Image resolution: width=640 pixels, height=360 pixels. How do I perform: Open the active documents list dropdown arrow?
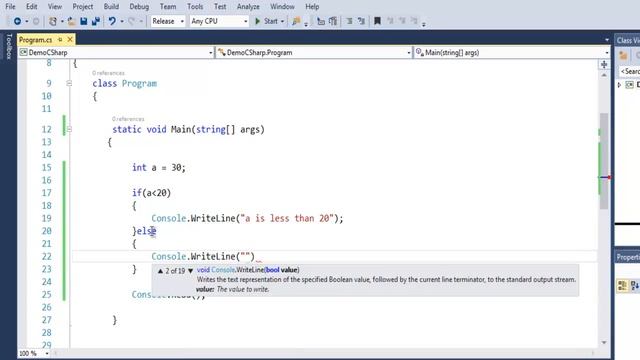pos(607,40)
